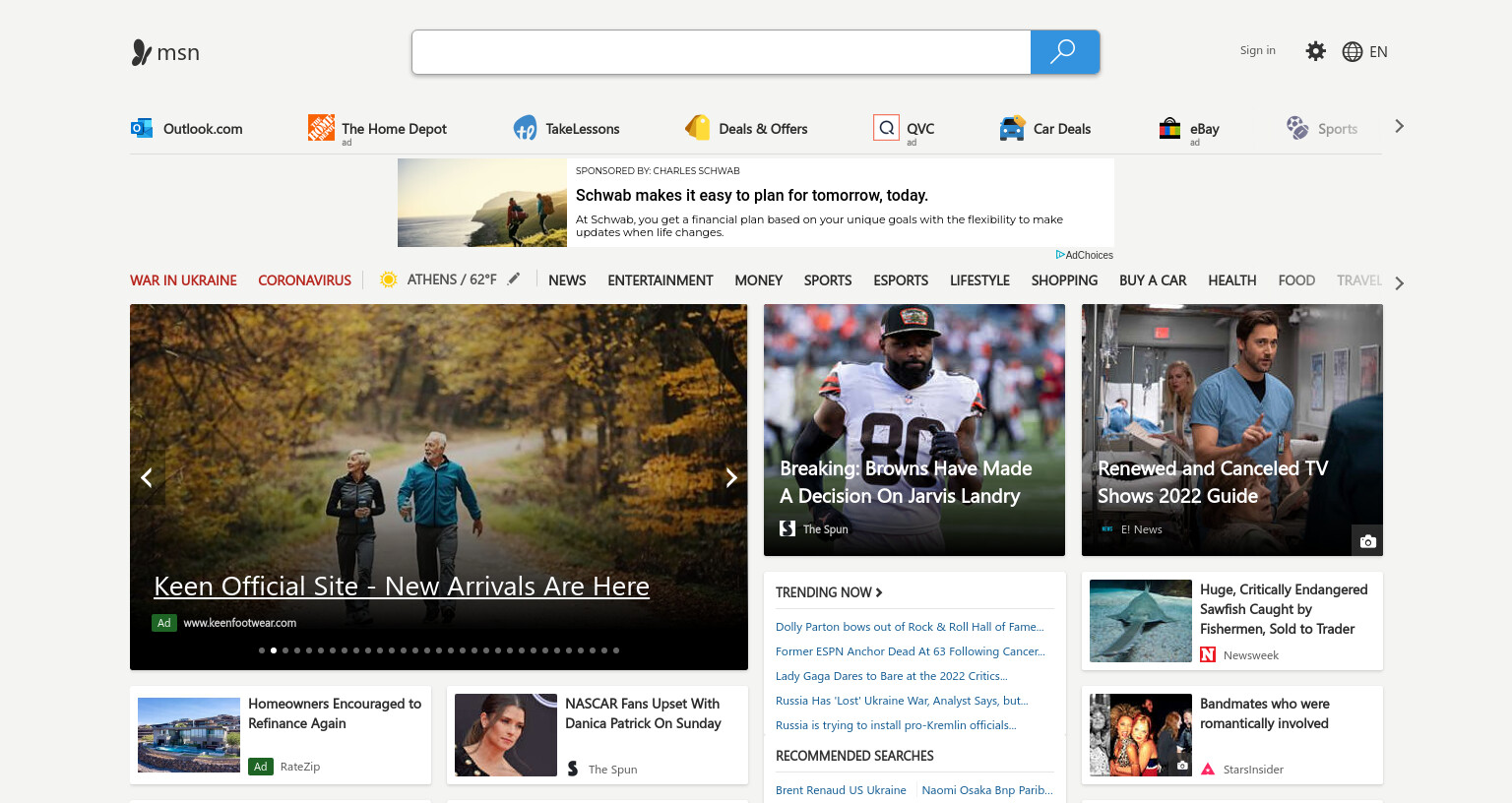Screen dimensions: 1512x803
Task: Open the Food tab
Action: tap(1296, 280)
